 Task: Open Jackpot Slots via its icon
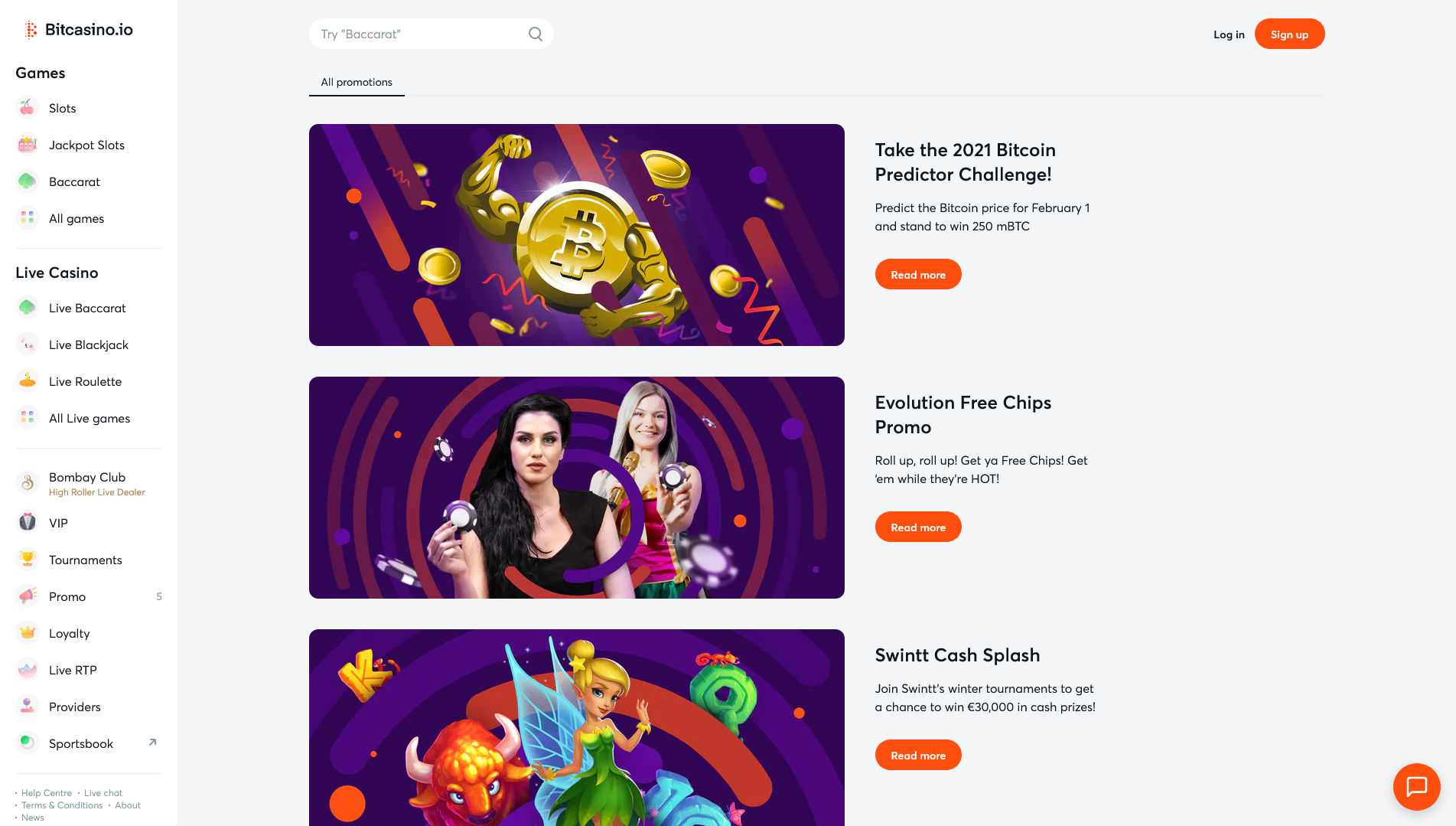(28, 145)
